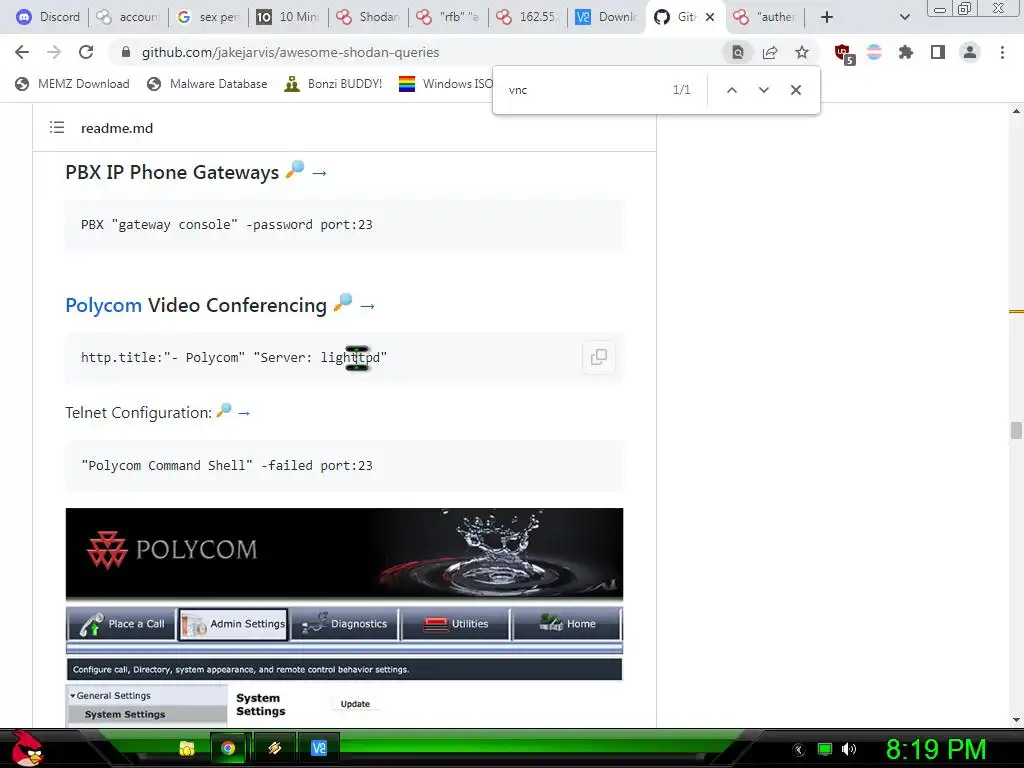Click the readme.md file name
This screenshot has width=1024, height=768.
117,128
